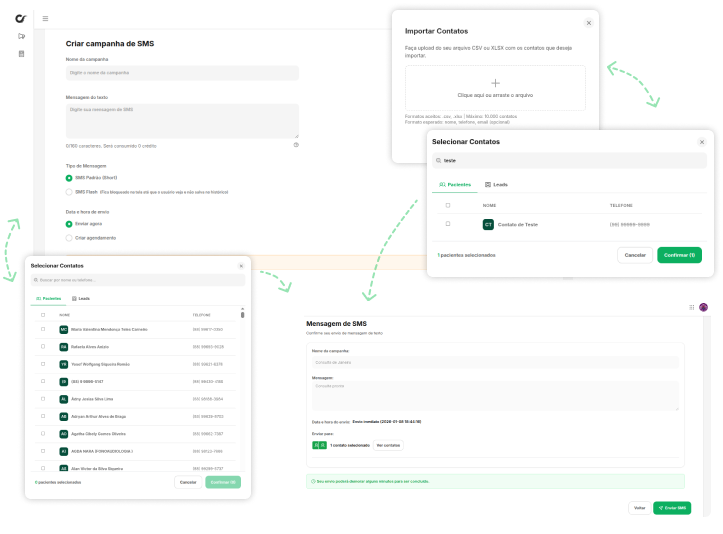Toggle the select-all checkbox in the contact list header
The width and height of the screenshot is (723, 534).
[x=43, y=315]
